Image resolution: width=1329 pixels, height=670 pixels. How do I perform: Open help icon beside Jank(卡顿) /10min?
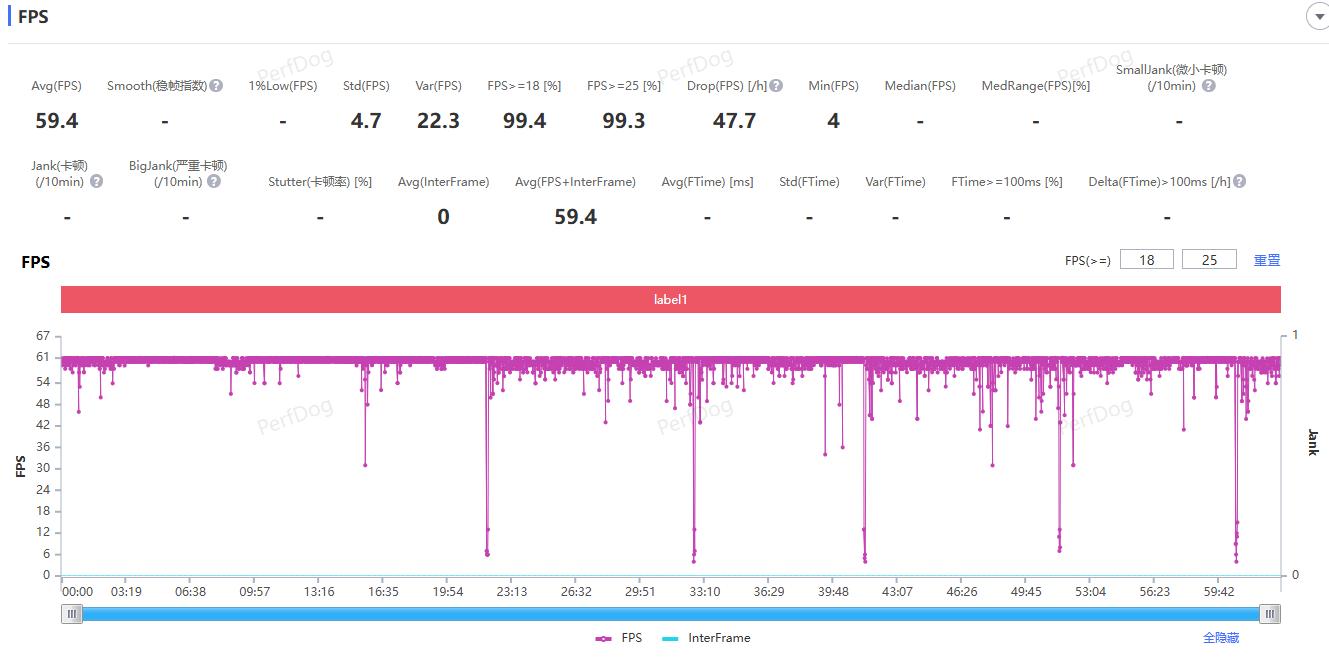point(96,182)
